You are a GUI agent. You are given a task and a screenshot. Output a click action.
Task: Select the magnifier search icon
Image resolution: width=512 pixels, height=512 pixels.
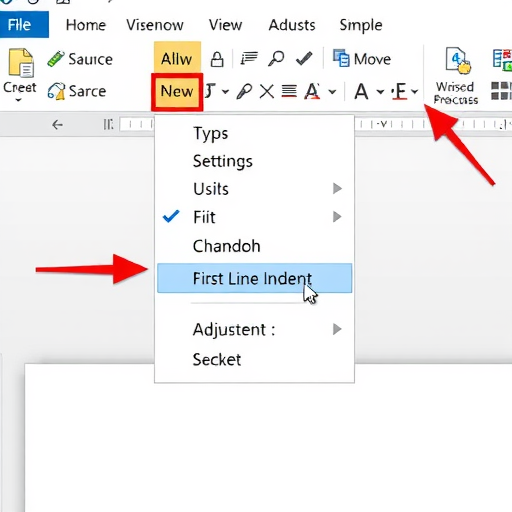click(x=276, y=58)
